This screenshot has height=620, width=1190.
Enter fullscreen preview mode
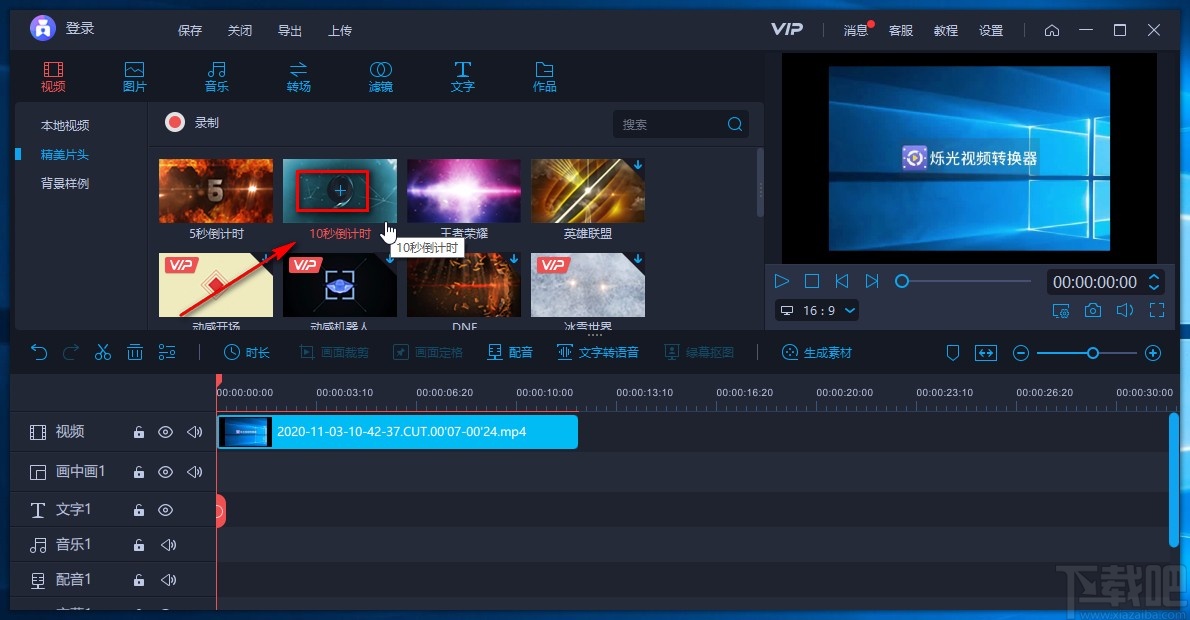(x=1157, y=311)
